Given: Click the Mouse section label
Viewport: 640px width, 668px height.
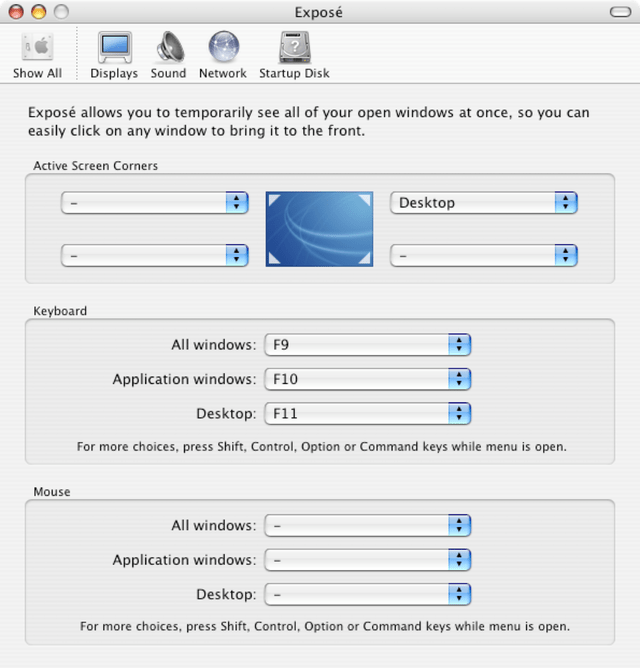Looking at the screenshot, I should pyautogui.click(x=52, y=492).
